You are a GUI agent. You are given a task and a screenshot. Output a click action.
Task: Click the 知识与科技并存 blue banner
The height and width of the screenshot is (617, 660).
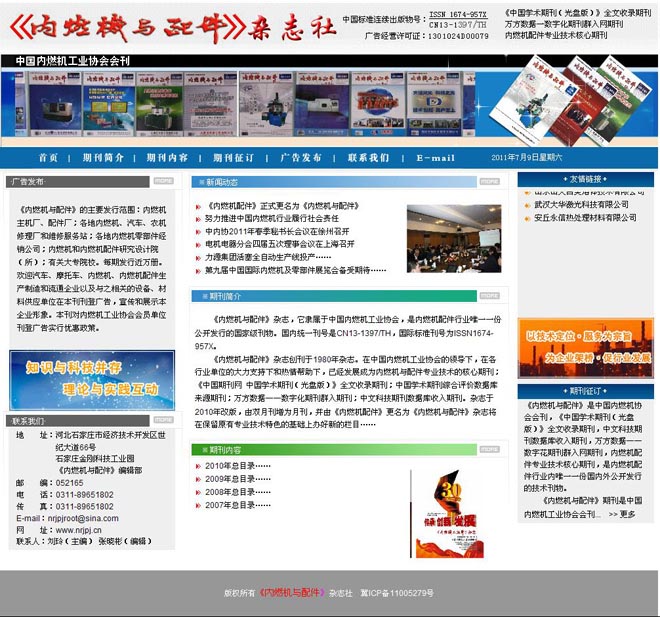tap(92, 380)
